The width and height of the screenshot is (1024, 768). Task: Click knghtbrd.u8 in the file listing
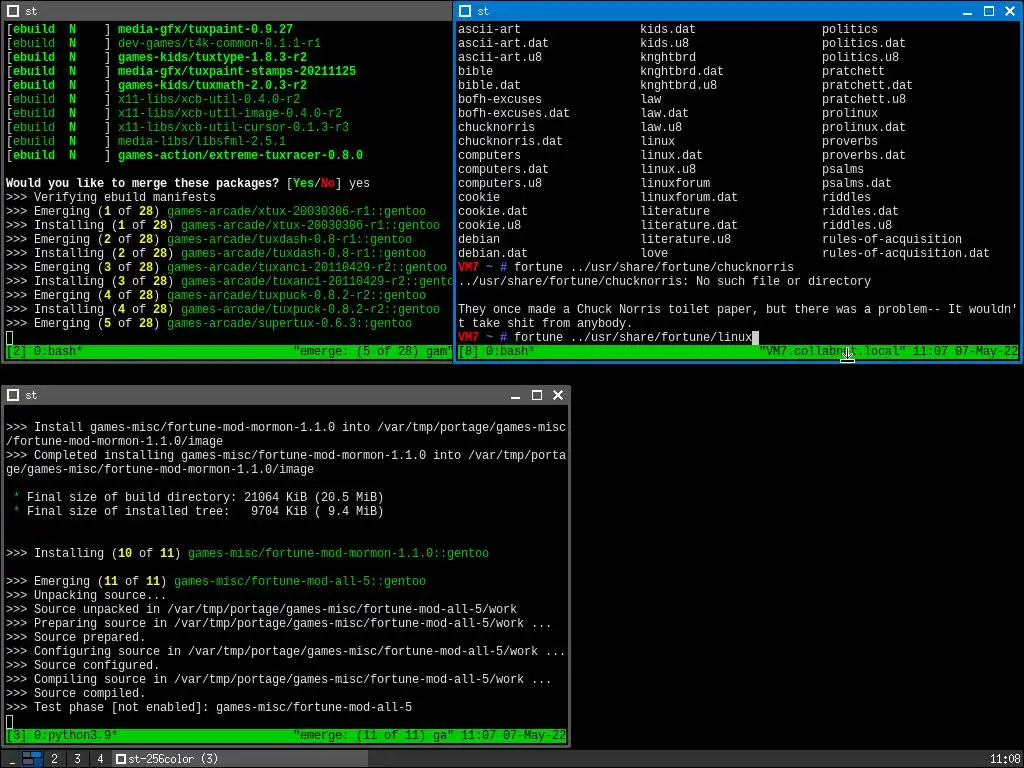point(679,86)
